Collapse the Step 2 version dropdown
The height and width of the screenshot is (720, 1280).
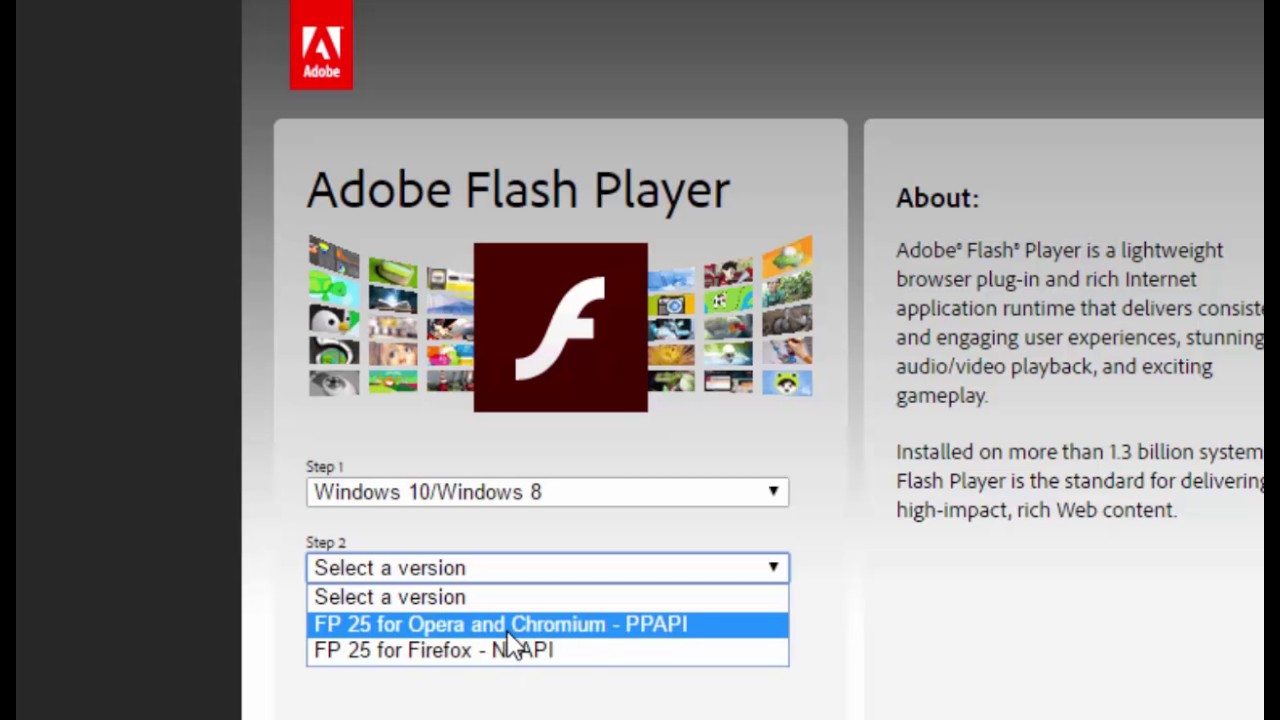(x=547, y=568)
